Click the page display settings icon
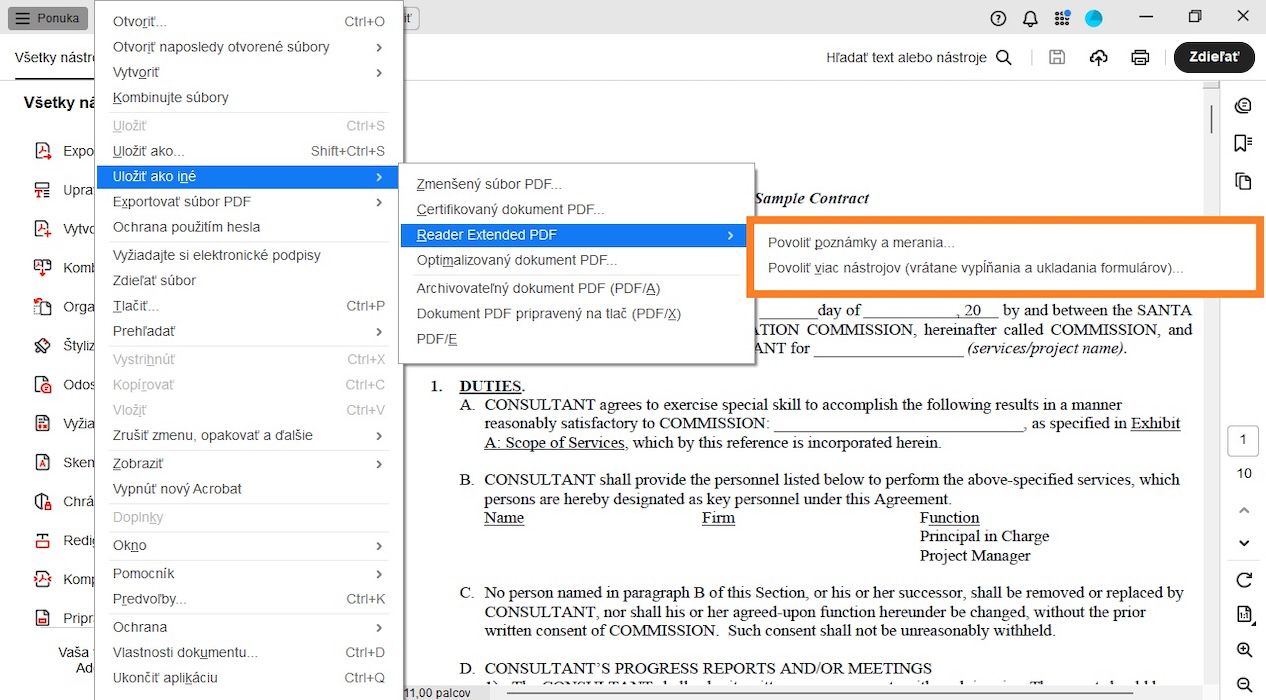The image size is (1266, 700). click(1244, 614)
